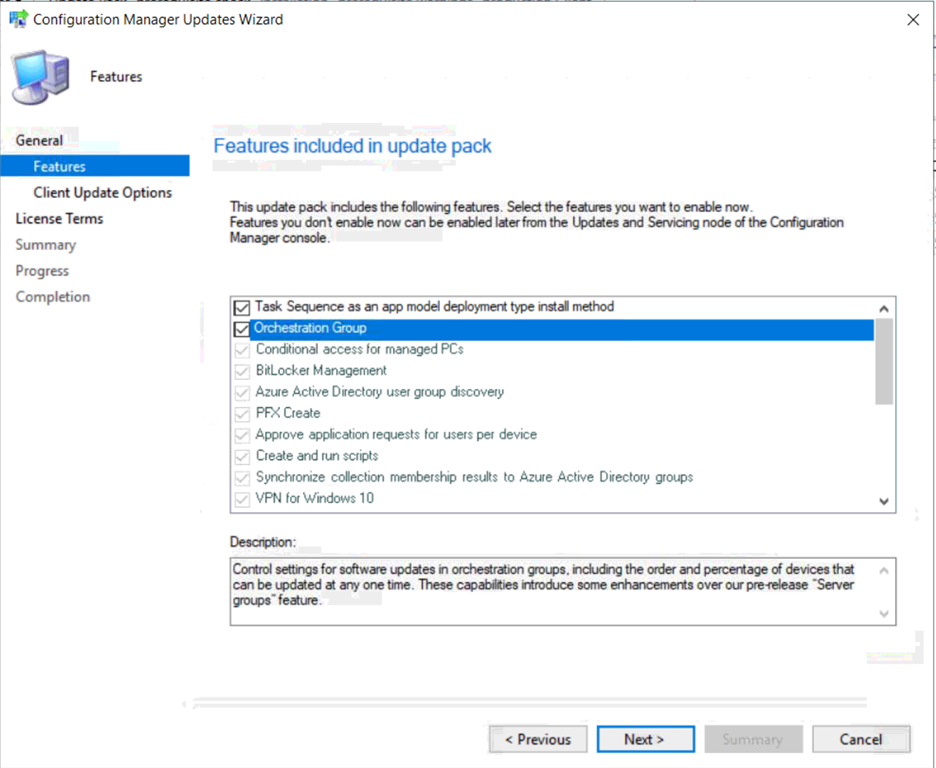Click the Description label
936x768 pixels.
coord(263,542)
